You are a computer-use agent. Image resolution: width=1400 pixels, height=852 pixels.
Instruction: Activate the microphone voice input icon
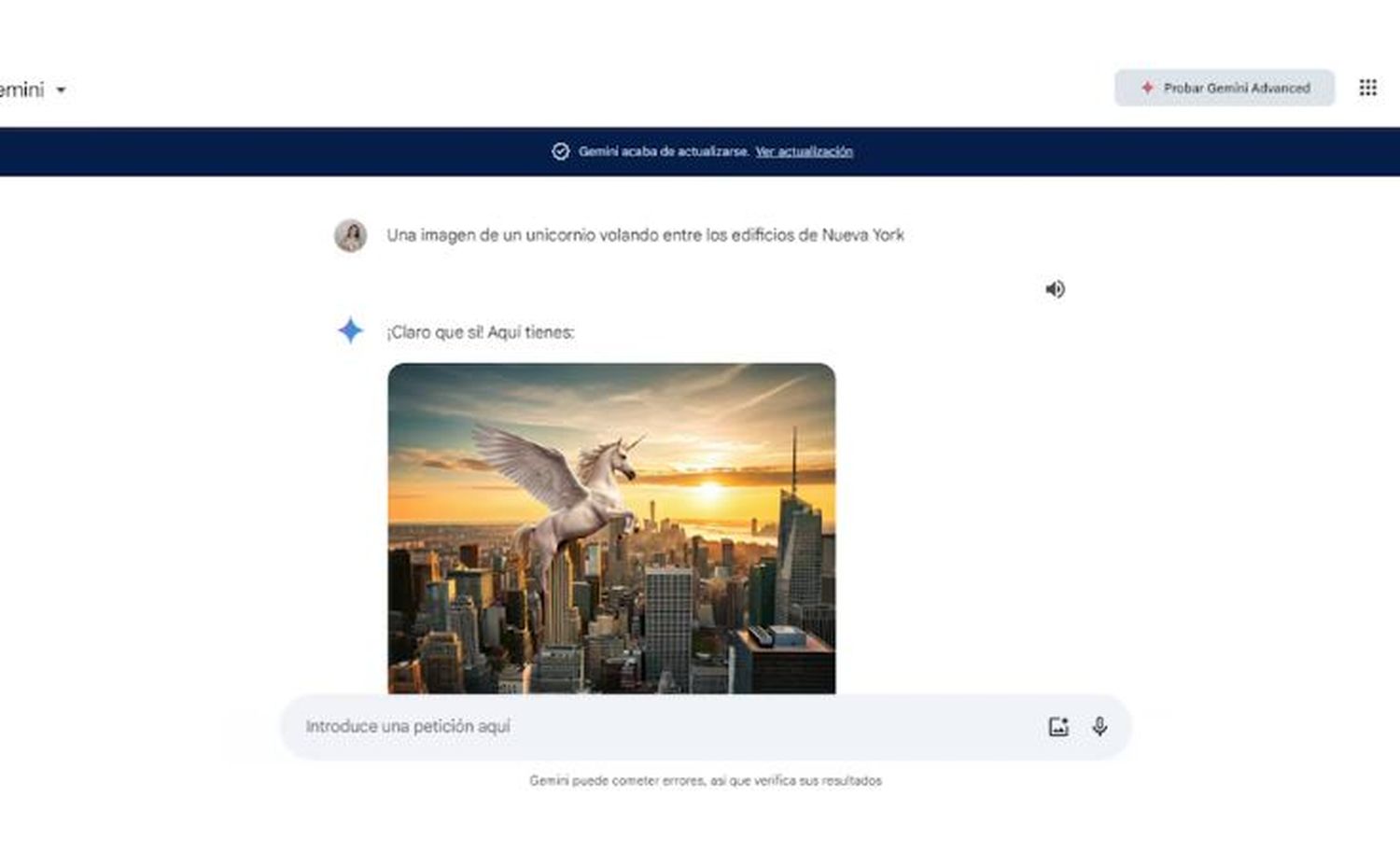pos(1099,726)
